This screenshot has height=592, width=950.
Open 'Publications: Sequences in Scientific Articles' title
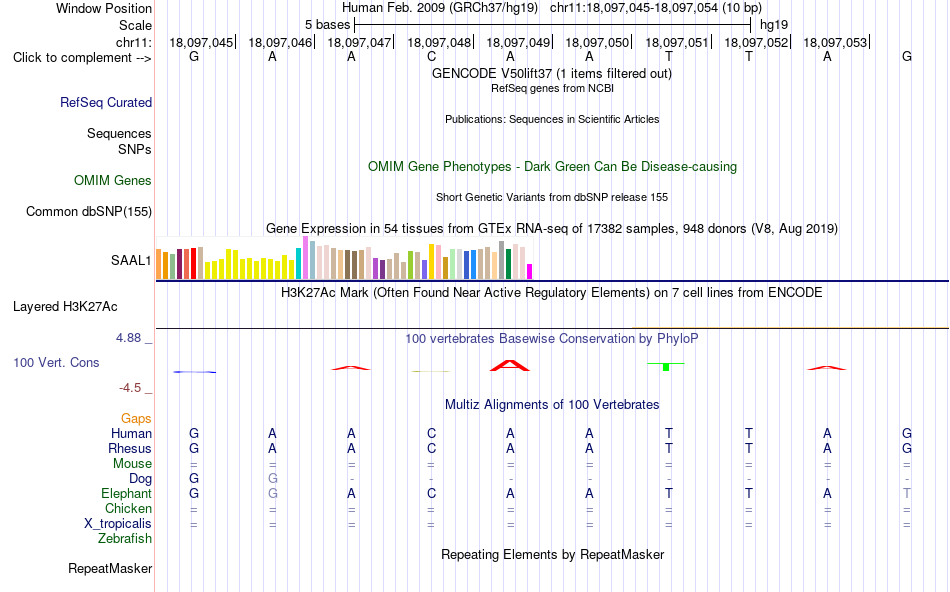coord(552,119)
